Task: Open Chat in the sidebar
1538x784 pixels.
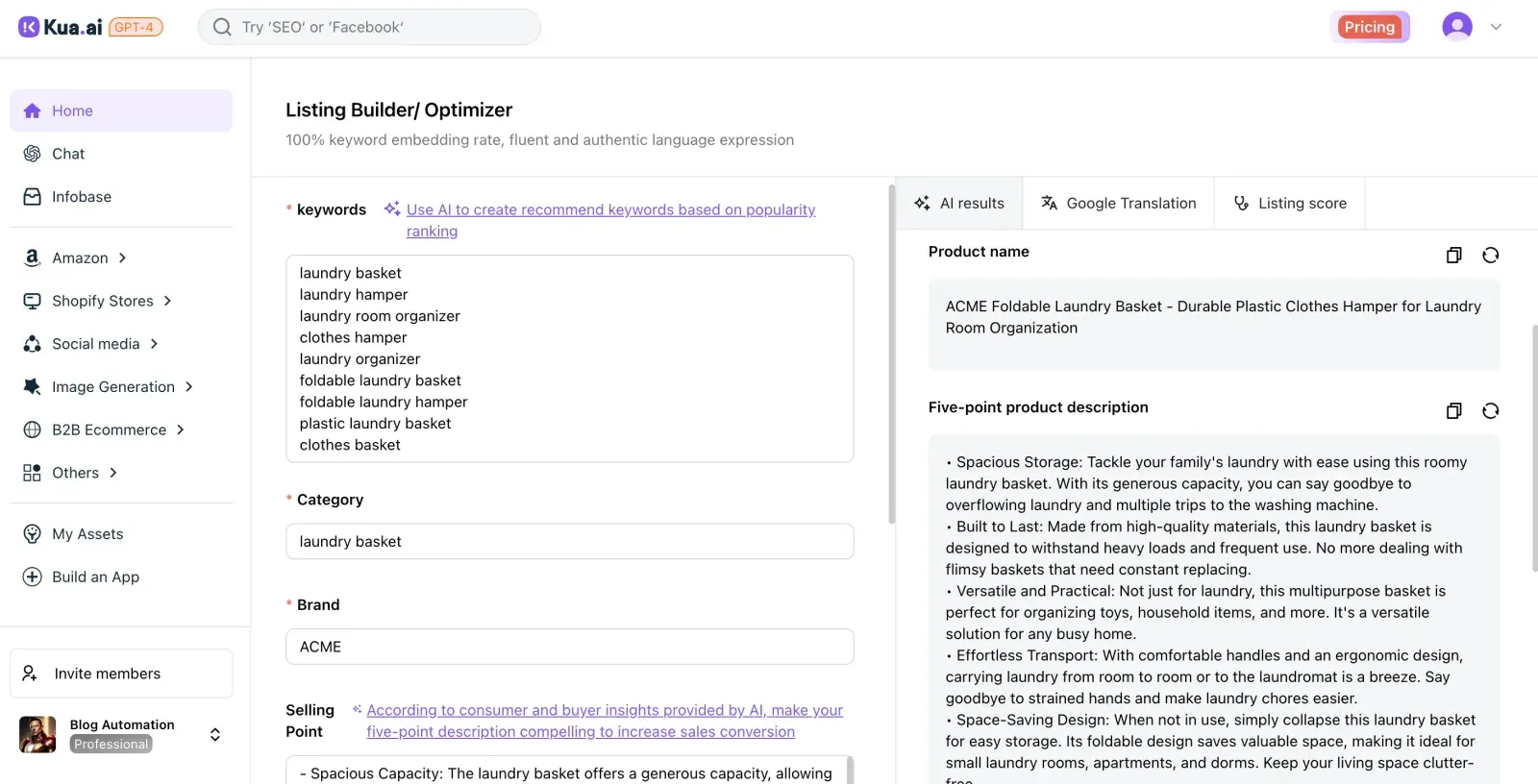Action: point(121,154)
